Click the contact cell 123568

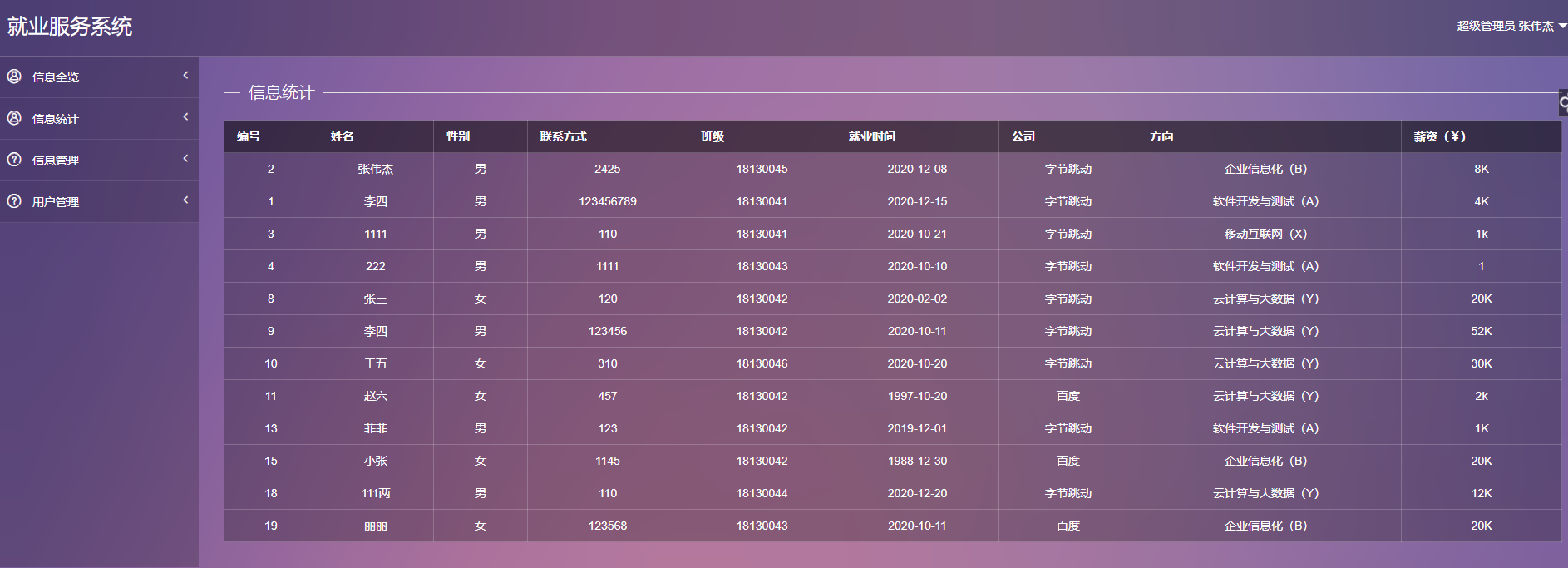tap(608, 526)
